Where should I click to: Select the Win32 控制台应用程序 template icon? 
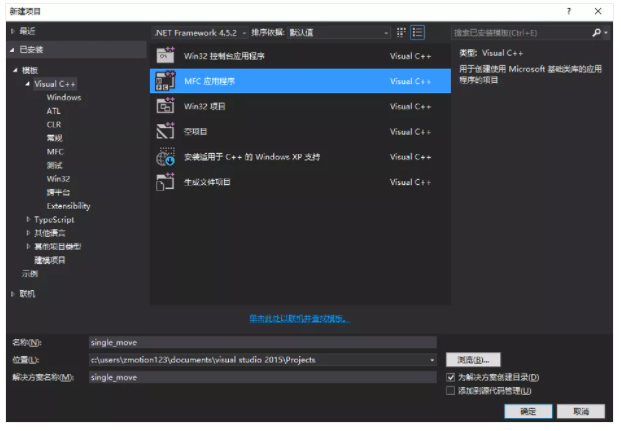click(165, 55)
